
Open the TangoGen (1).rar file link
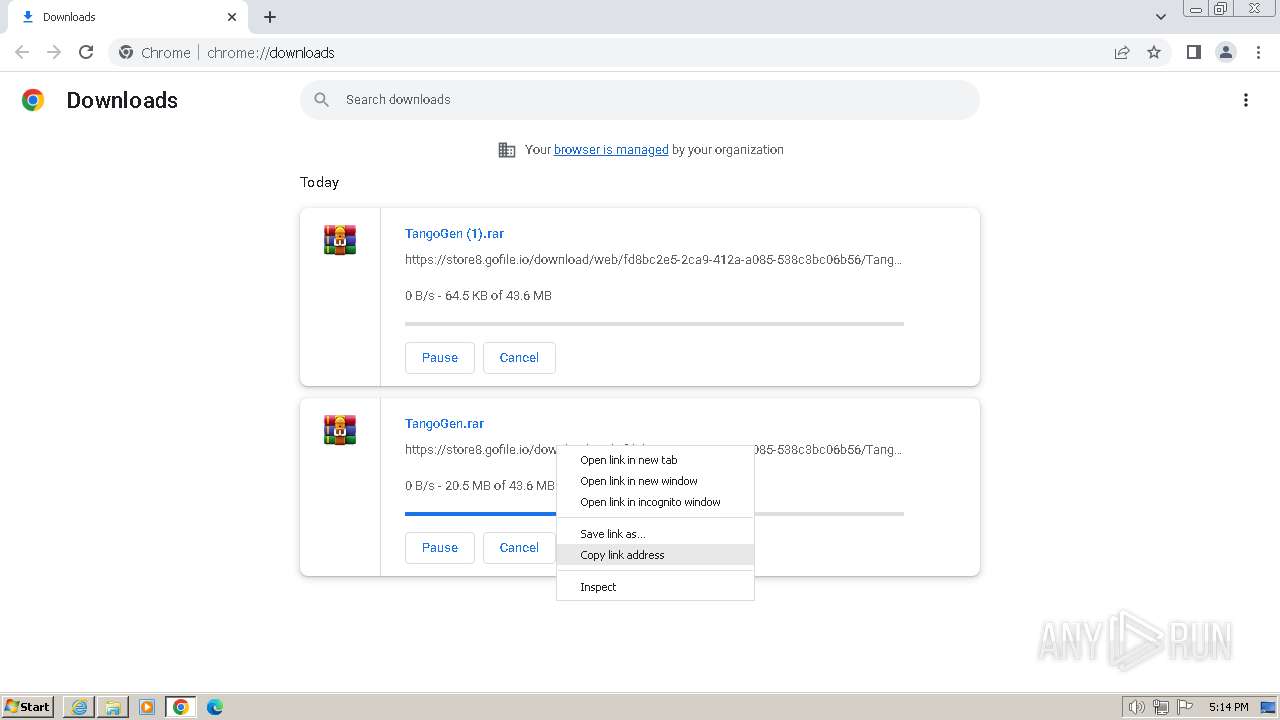coord(454,234)
